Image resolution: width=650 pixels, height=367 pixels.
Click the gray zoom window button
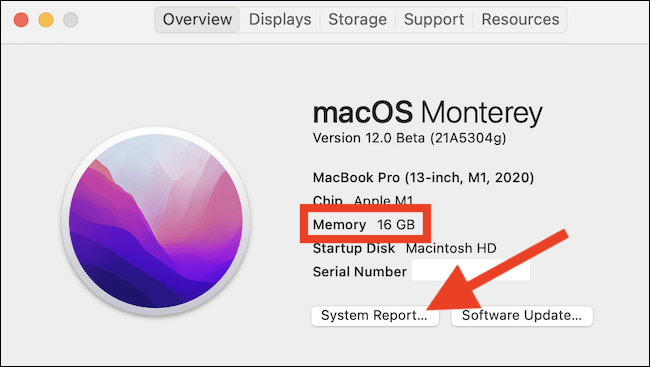[70, 19]
